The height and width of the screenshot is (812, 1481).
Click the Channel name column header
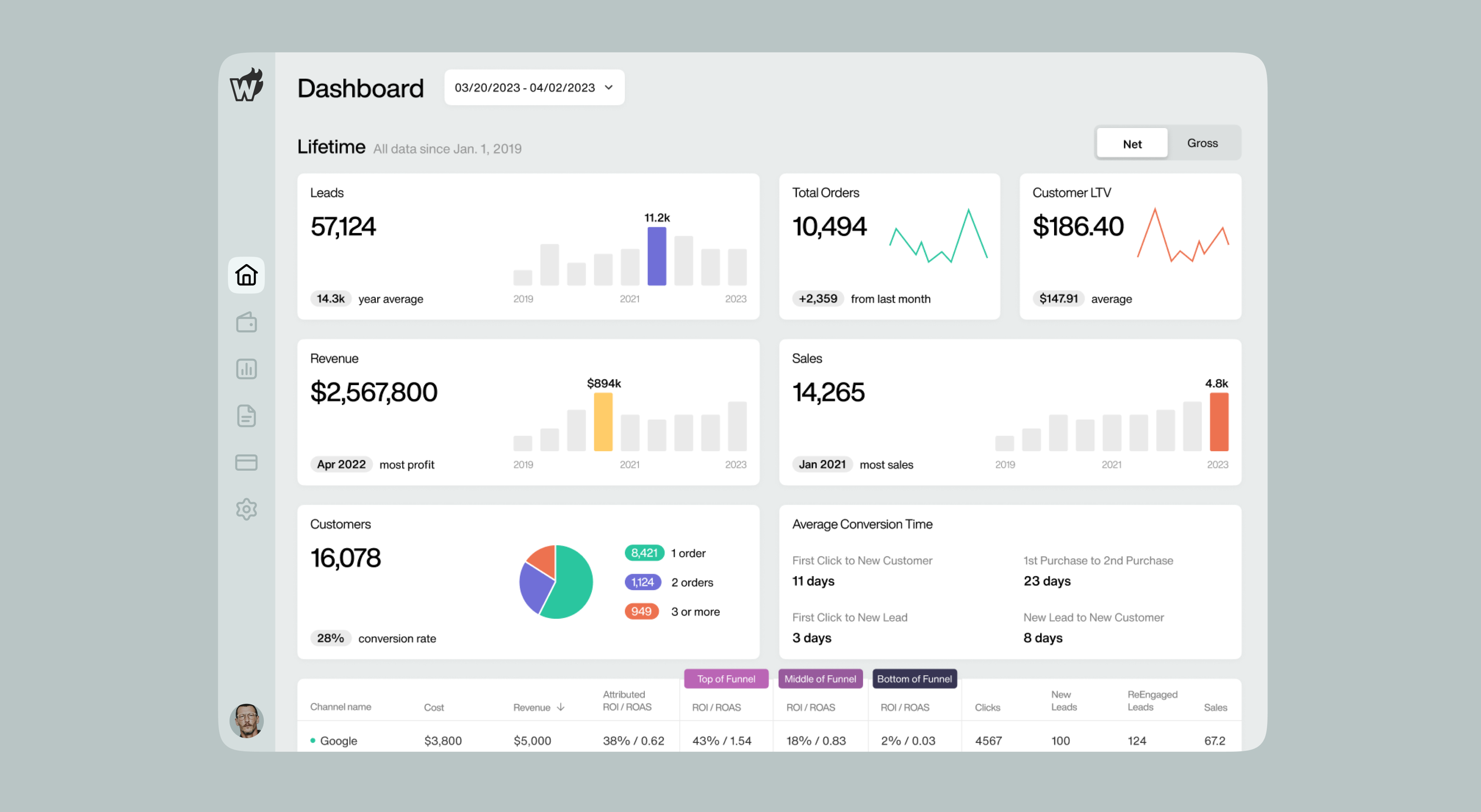coord(340,707)
